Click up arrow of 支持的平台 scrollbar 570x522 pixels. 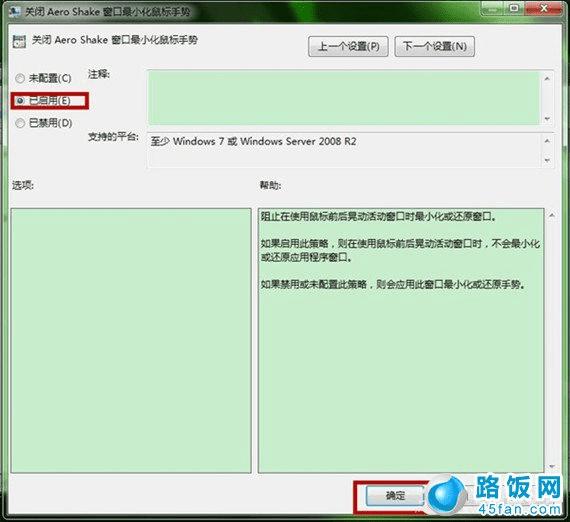547,141
